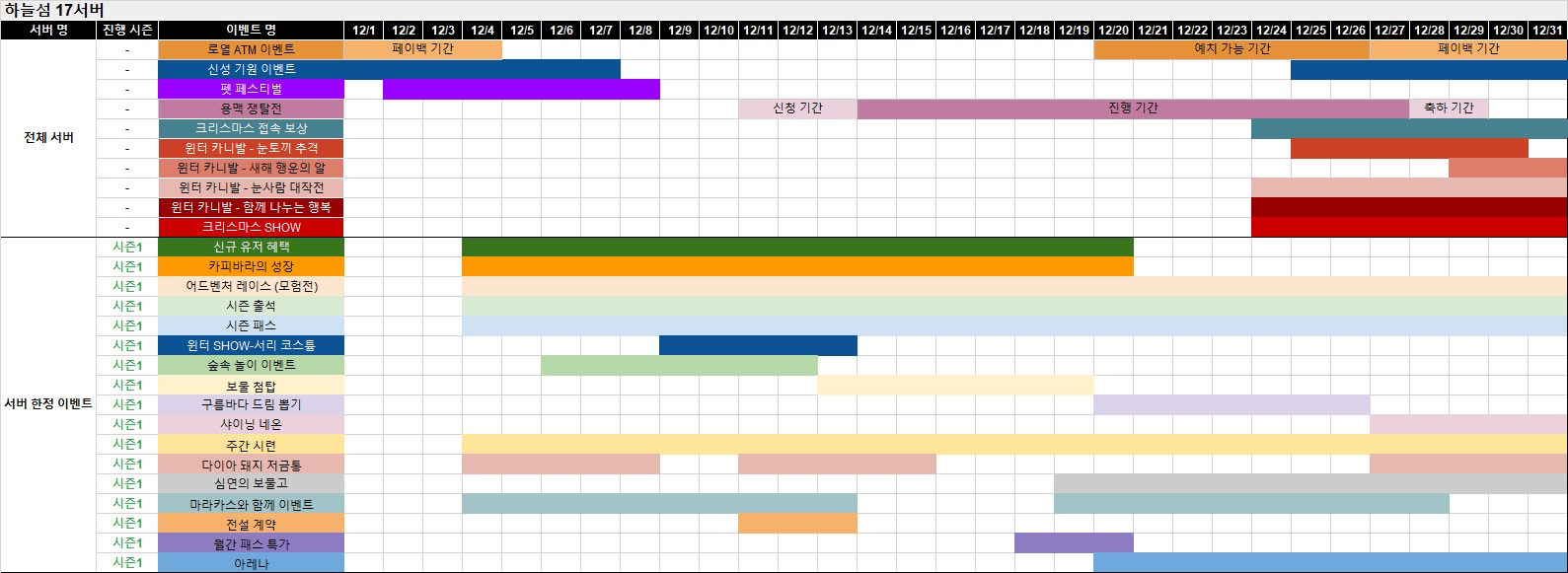The image size is (1568, 573).
Task: Click the "진행 기간" schedule bar
Action: (1133, 108)
